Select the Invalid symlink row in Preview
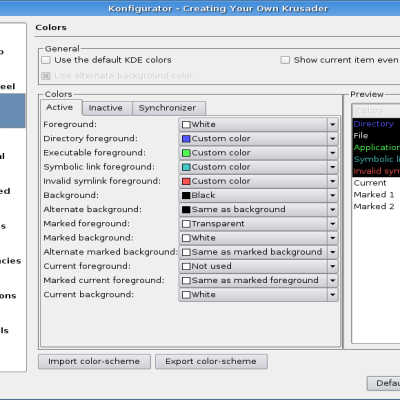 [x=376, y=171]
